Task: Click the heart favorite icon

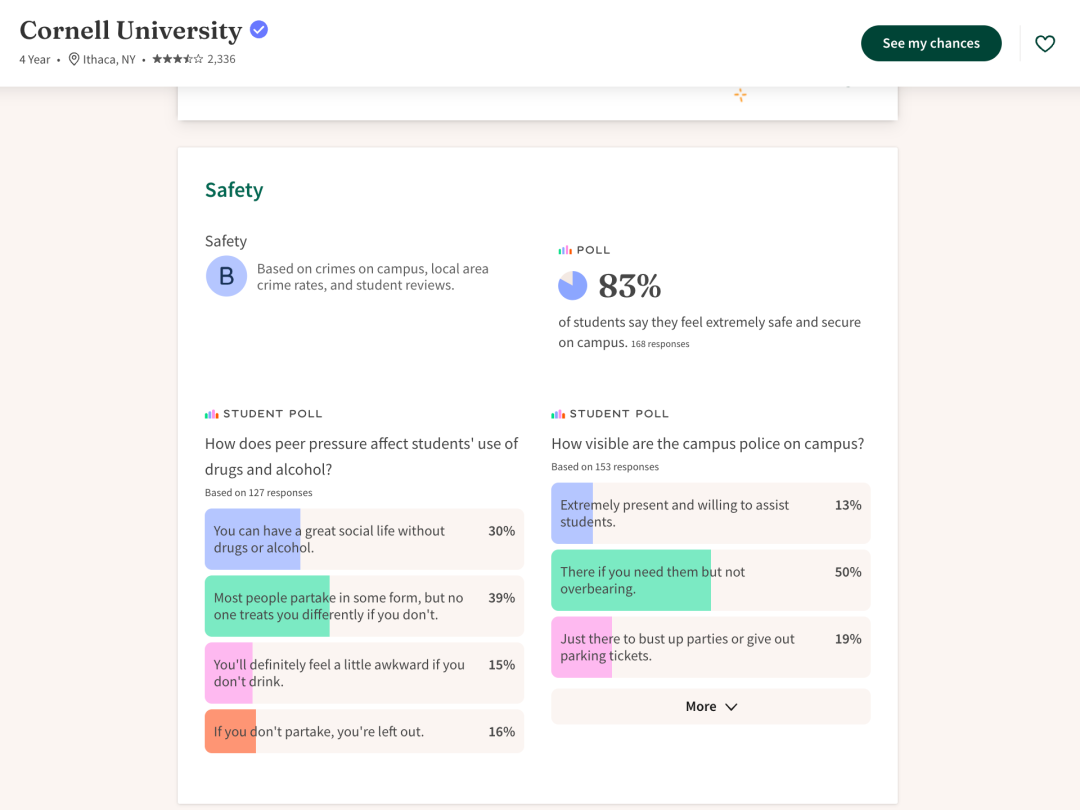Action: click(1045, 43)
